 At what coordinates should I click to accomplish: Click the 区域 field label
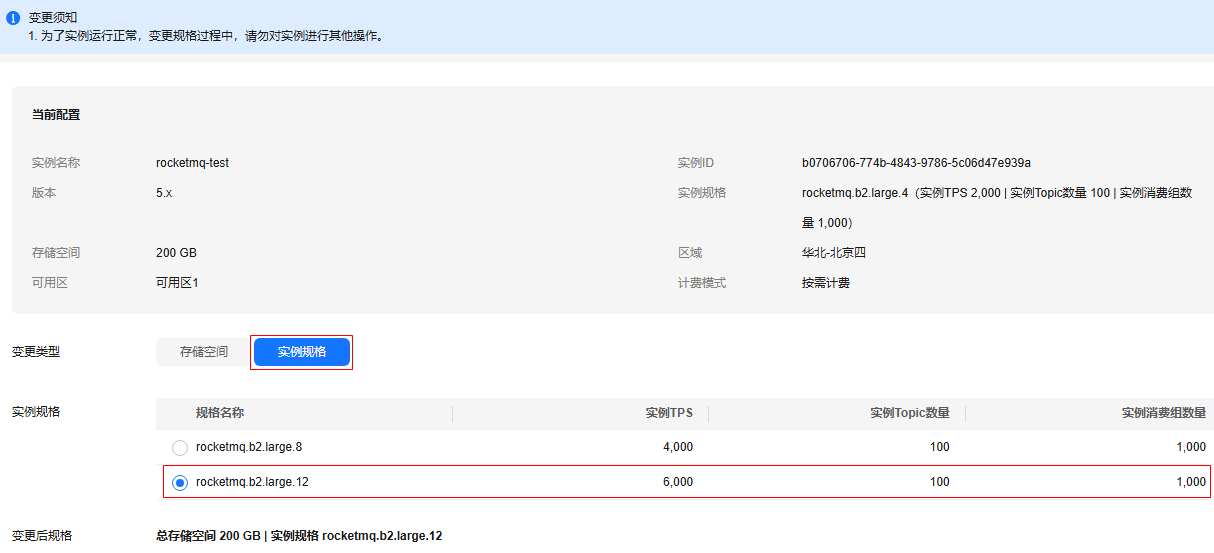(690, 253)
